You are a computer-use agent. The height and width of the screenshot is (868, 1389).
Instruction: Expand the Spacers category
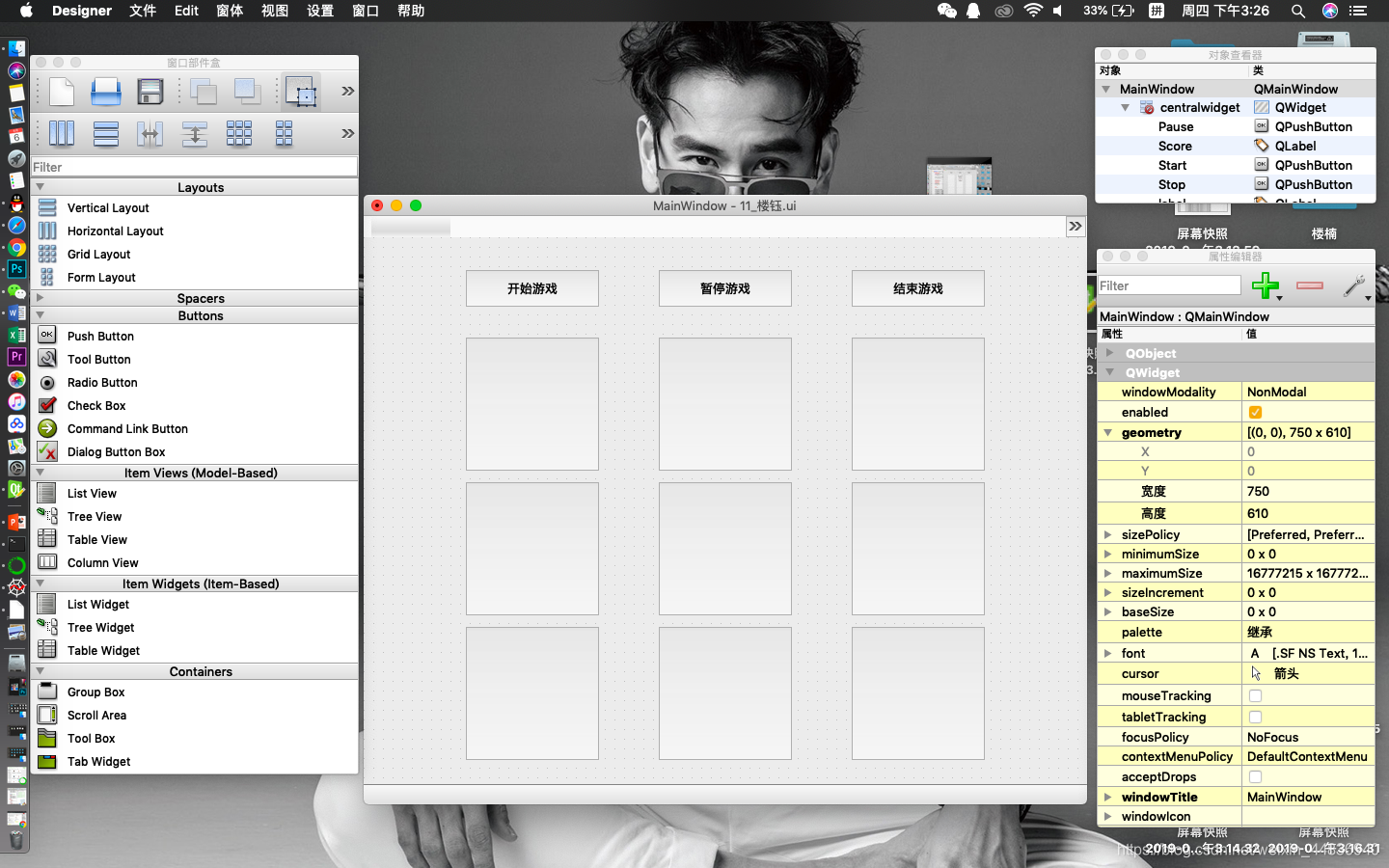(40, 298)
